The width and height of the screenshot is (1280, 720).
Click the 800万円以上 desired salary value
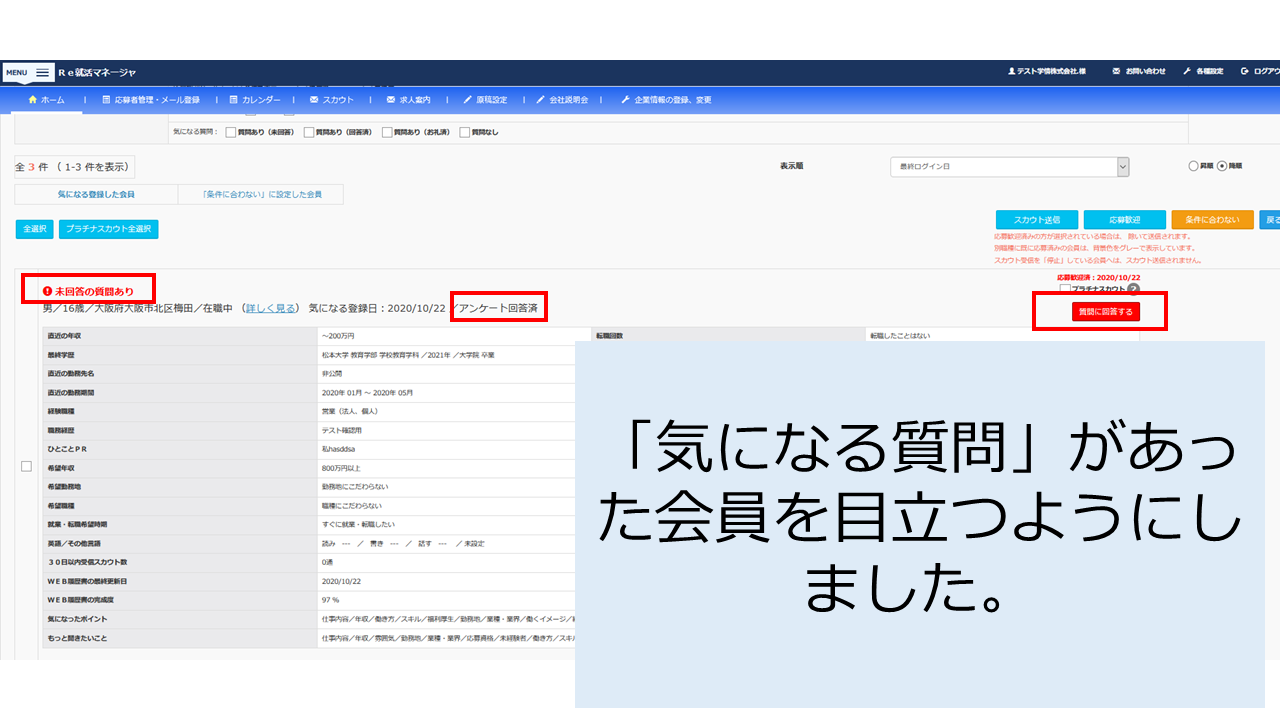point(341,466)
